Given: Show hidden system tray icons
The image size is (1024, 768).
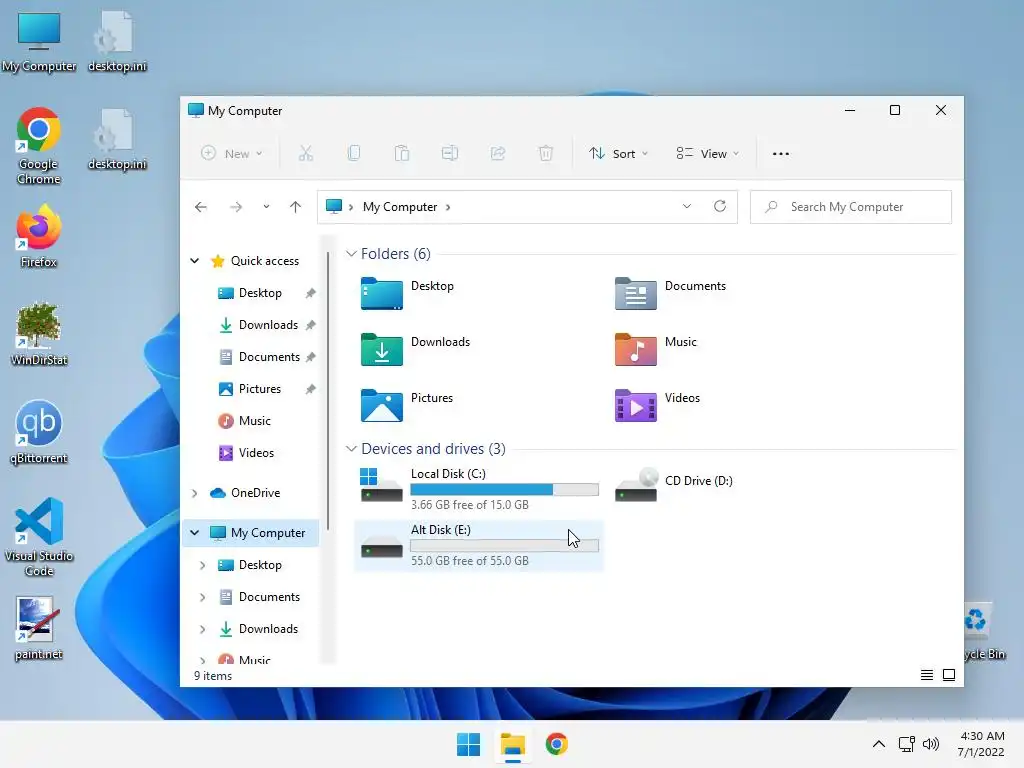Looking at the screenshot, I should click(879, 744).
